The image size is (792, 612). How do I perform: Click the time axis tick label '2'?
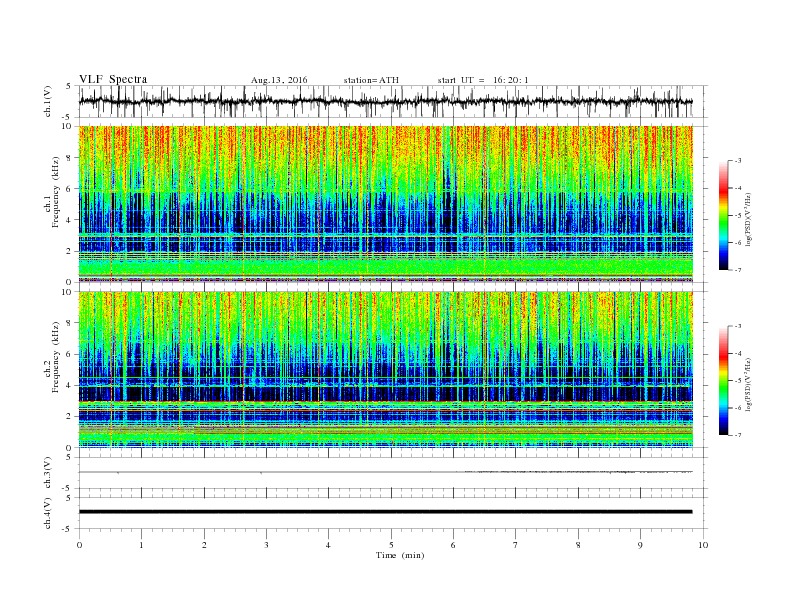click(x=204, y=545)
